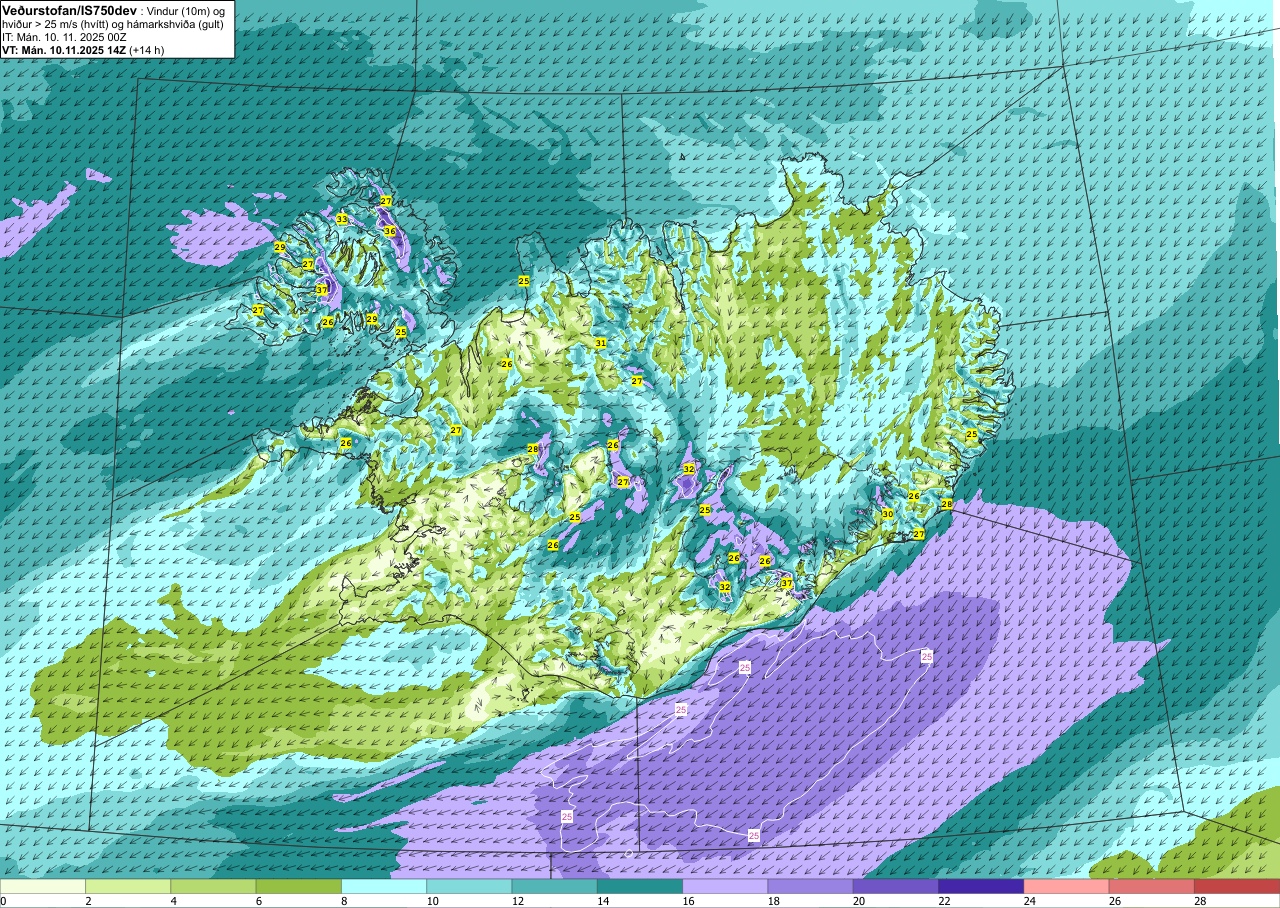Click the (+14 h) forecast offset text

coord(146,49)
